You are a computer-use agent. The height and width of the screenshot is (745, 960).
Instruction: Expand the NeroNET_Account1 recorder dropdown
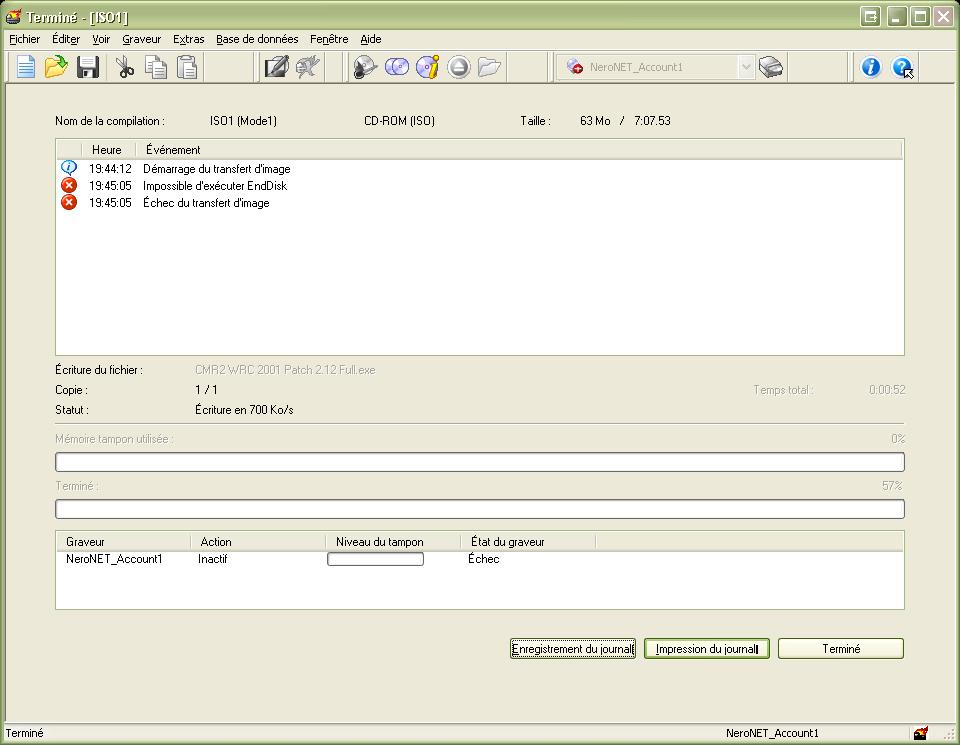(746, 67)
